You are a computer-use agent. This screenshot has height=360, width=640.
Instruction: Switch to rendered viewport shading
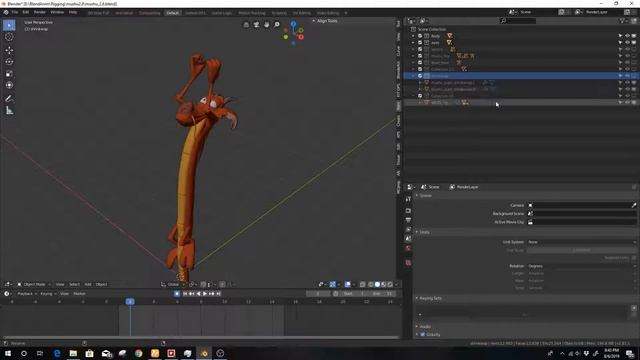point(390,284)
